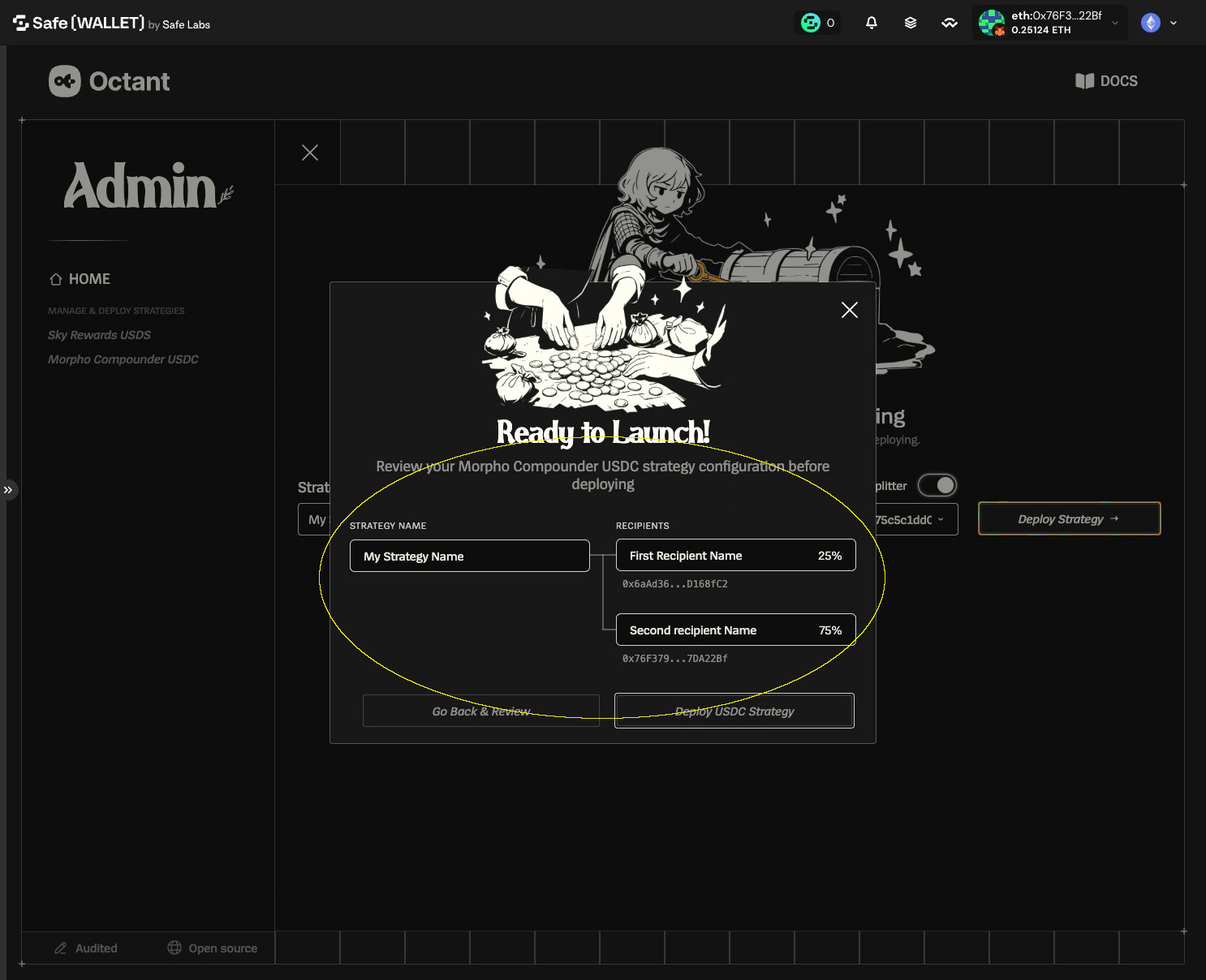1206x980 pixels.
Task: Click the Audited footer link
Action: pyautogui.click(x=86, y=948)
